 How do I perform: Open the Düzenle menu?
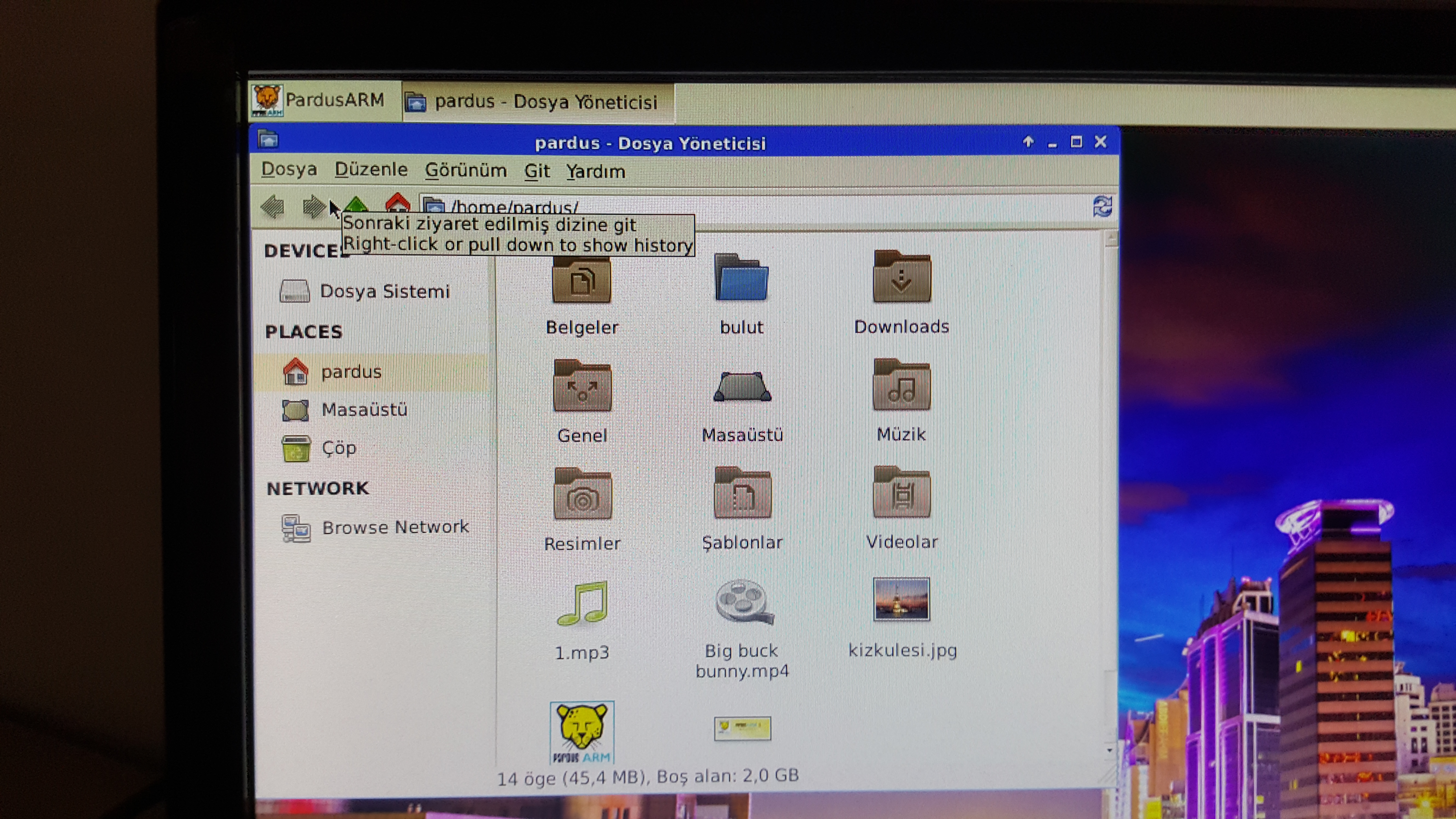(x=371, y=170)
